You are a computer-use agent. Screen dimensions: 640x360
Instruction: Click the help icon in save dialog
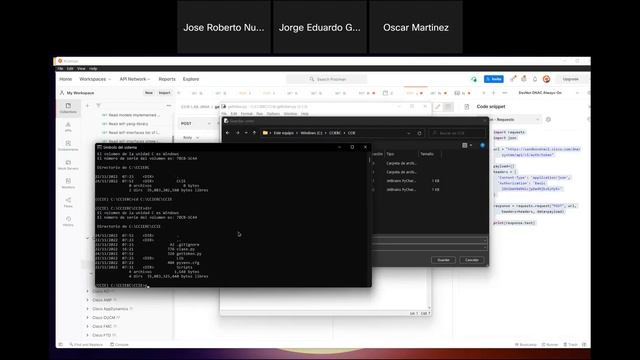(x=482, y=145)
